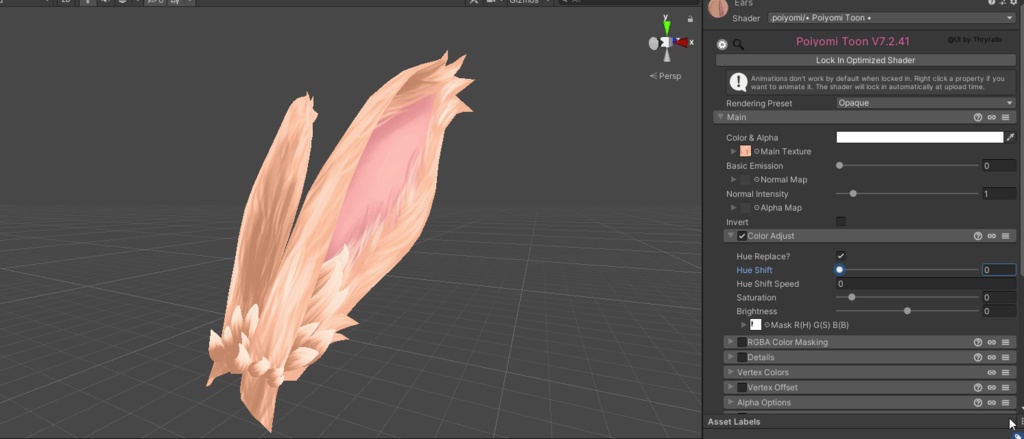Image resolution: width=1024 pixels, height=439 pixels.
Task: Toggle scene gizmo rotation lock icon
Action: (x=690, y=19)
